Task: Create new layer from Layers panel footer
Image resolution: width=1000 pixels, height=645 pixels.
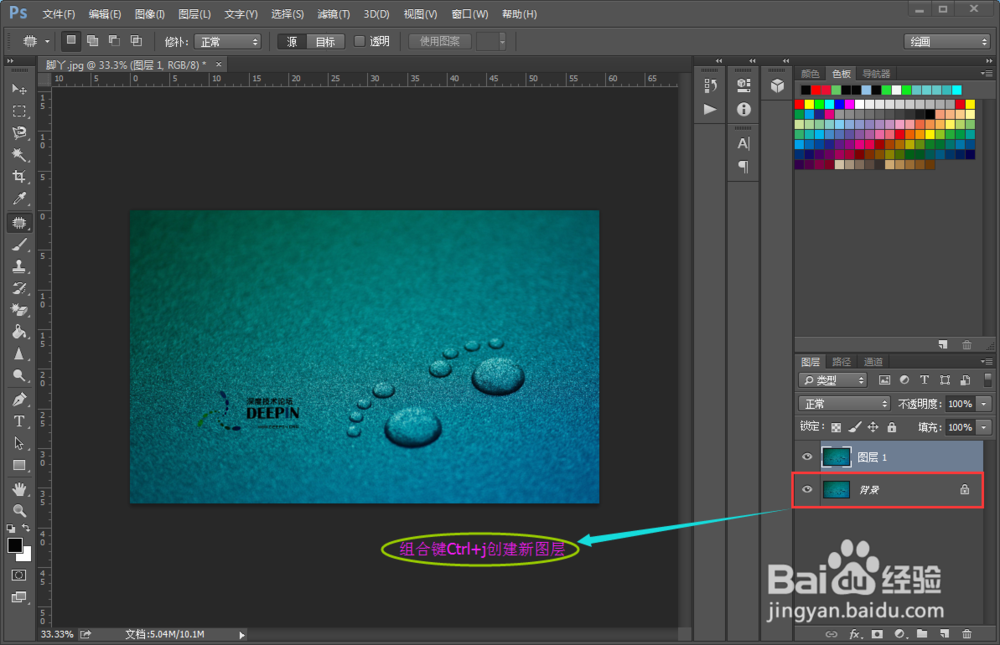Action: click(x=945, y=634)
